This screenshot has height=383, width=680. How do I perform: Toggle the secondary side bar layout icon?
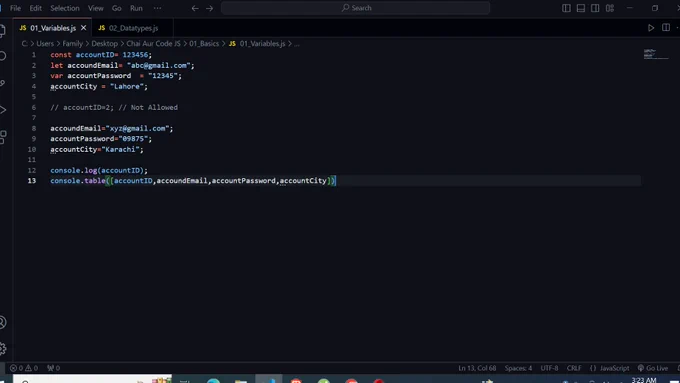pyautogui.click(x=595, y=8)
